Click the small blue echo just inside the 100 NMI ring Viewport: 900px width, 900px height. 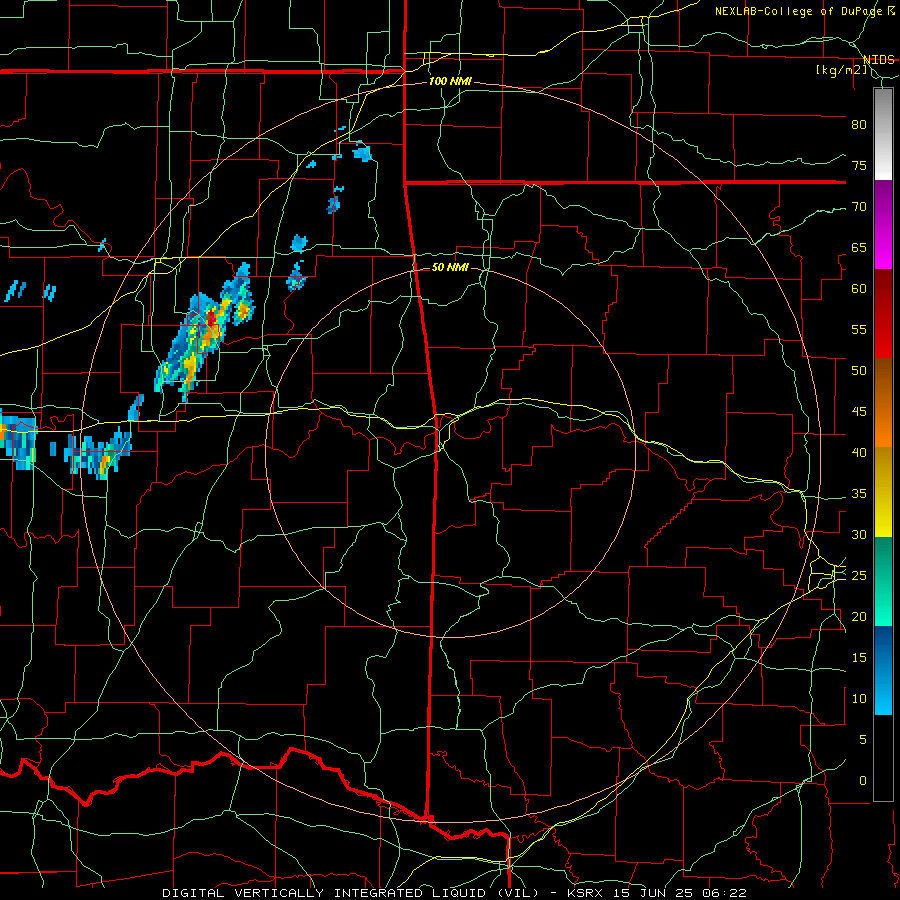(362, 153)
